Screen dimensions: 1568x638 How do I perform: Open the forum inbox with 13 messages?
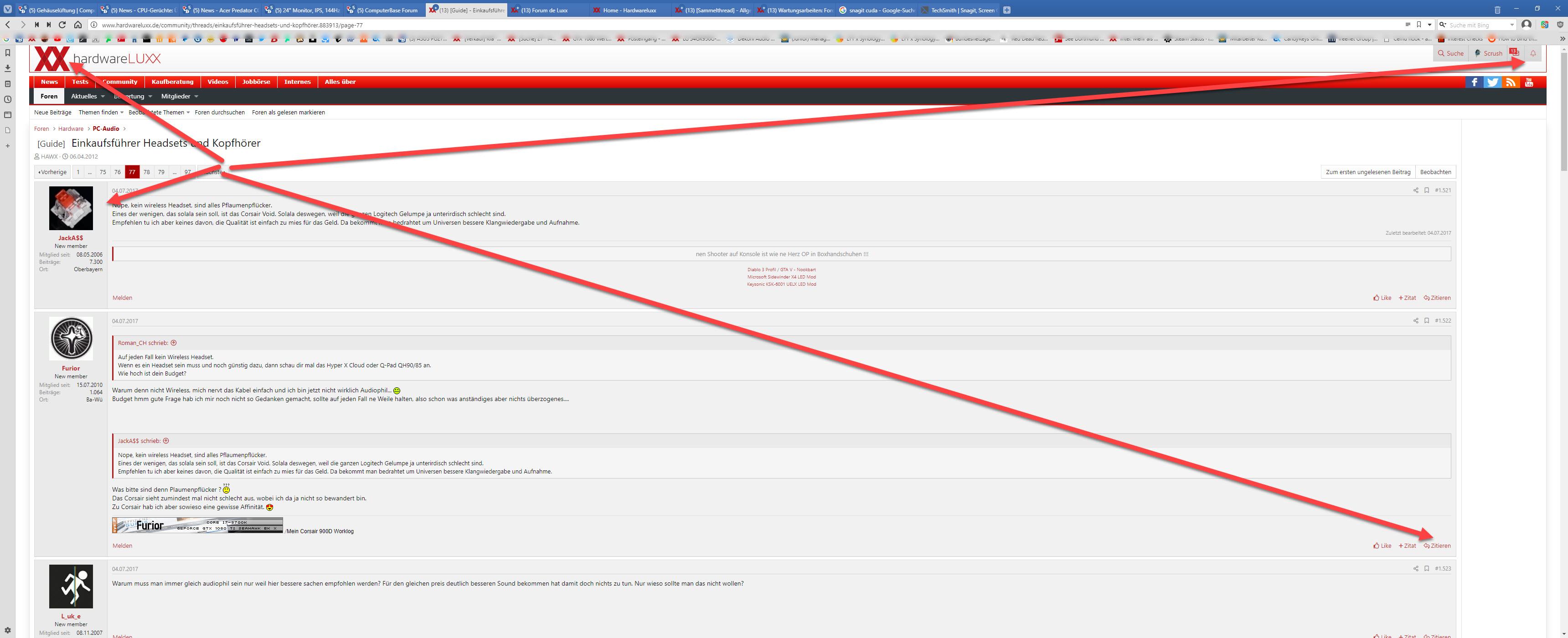tap(1514, 53)
